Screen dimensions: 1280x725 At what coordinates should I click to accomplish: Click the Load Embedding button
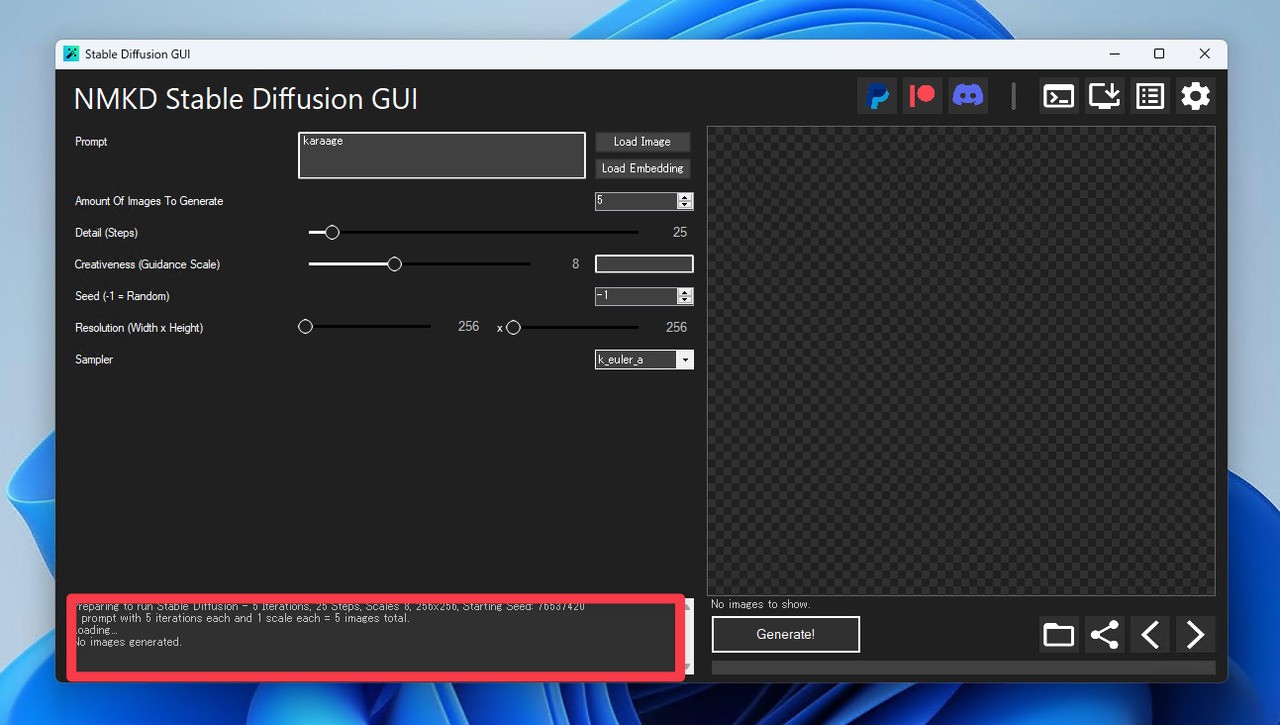coord(643,168)
